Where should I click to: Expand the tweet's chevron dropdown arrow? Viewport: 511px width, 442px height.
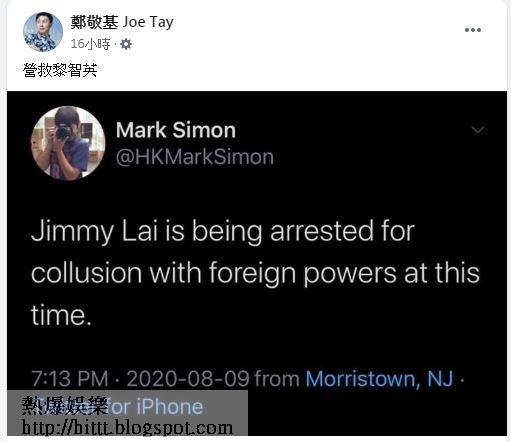[478, 130]
